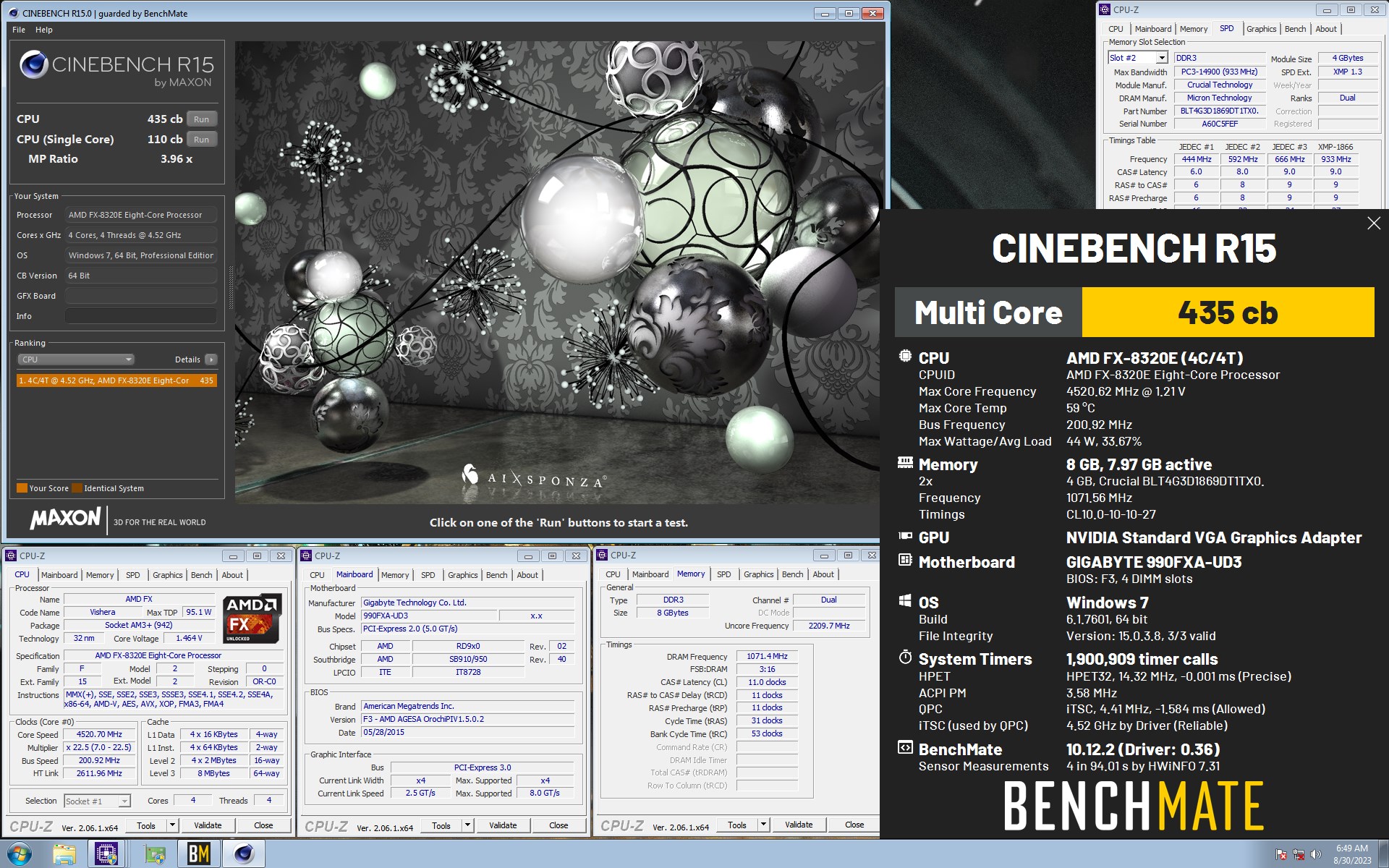Open Graphics tab in top-right CPU-Z window
1389x868 pixels.
coord(1261,29)
